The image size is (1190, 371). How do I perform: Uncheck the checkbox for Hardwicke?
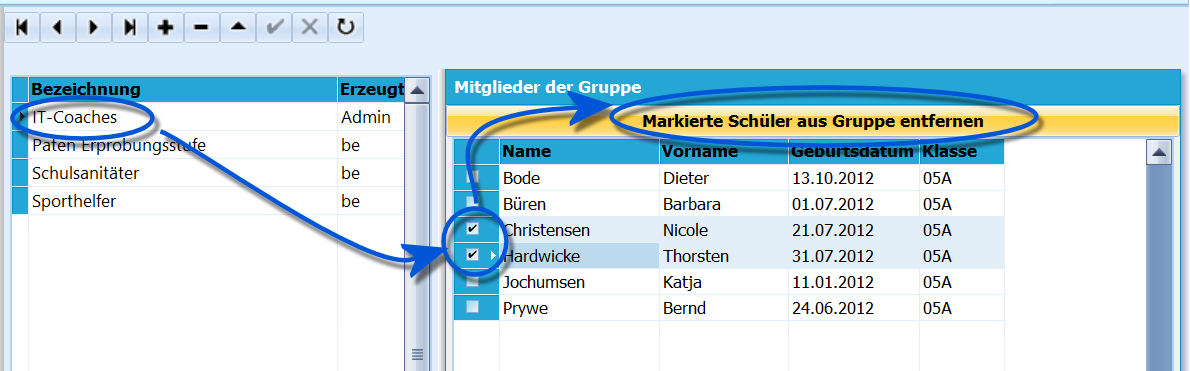point(473,255)
